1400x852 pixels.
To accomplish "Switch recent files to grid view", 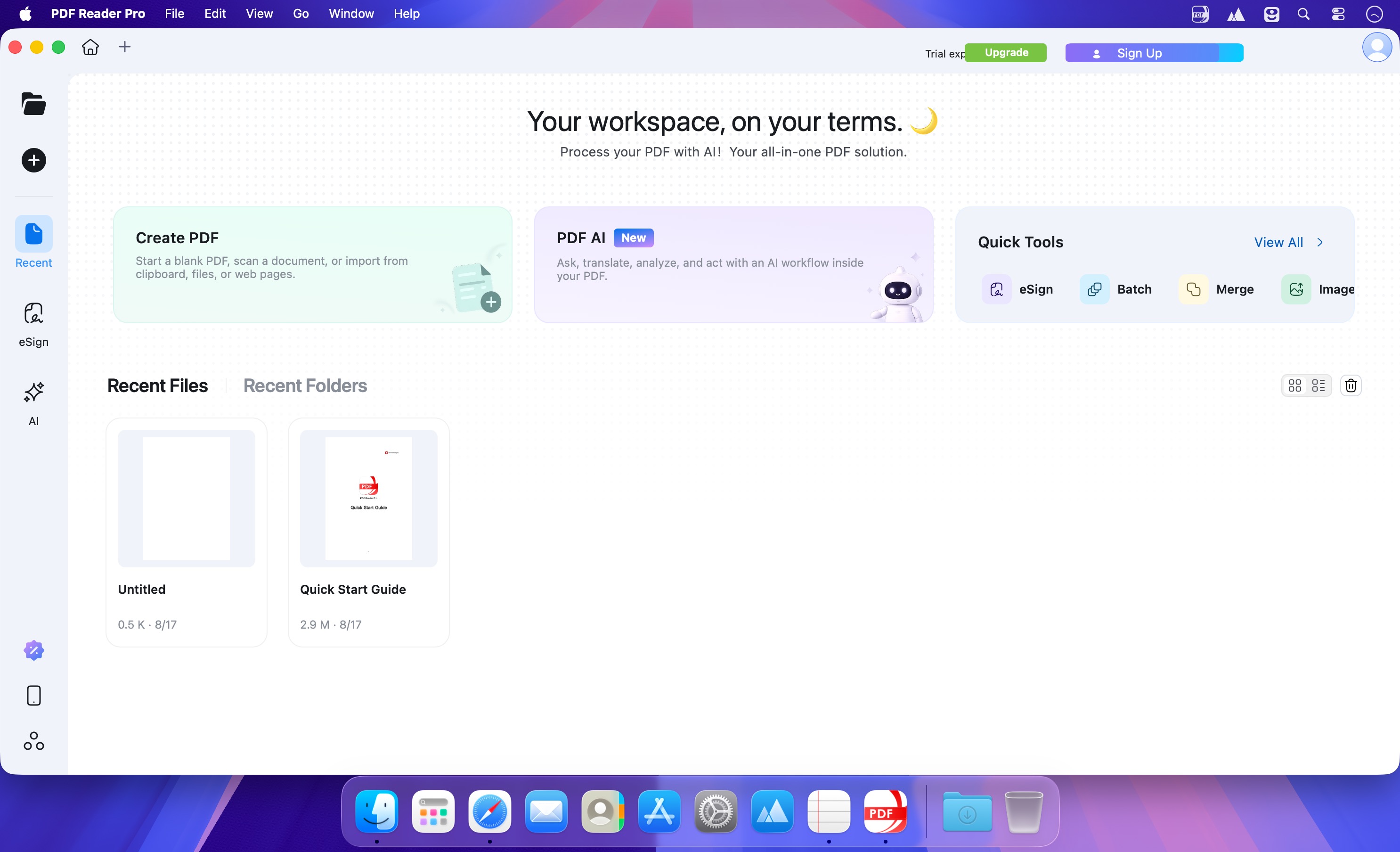I will (1295, 385).
